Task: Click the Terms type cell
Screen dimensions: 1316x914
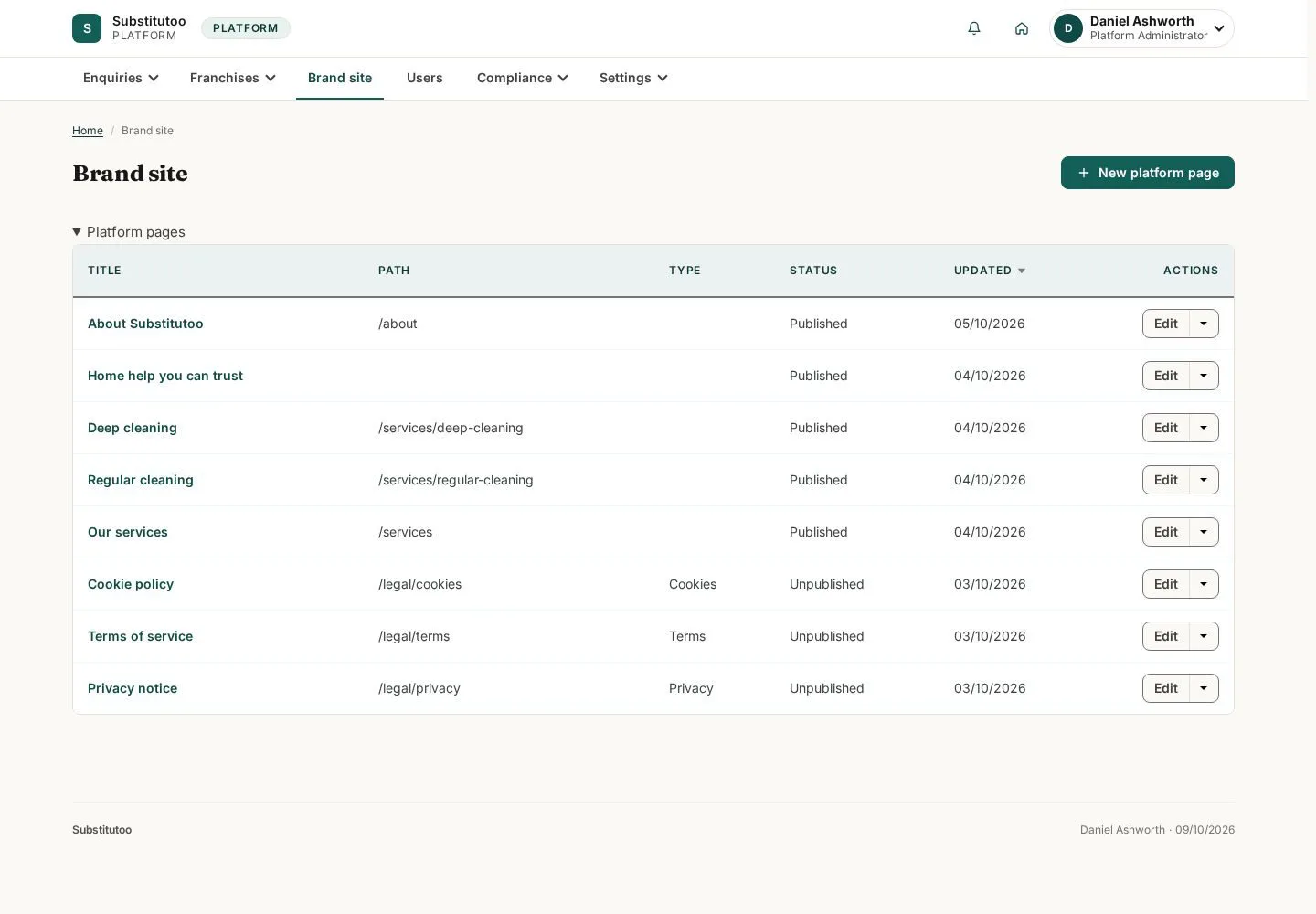Action: pos(687,636)
